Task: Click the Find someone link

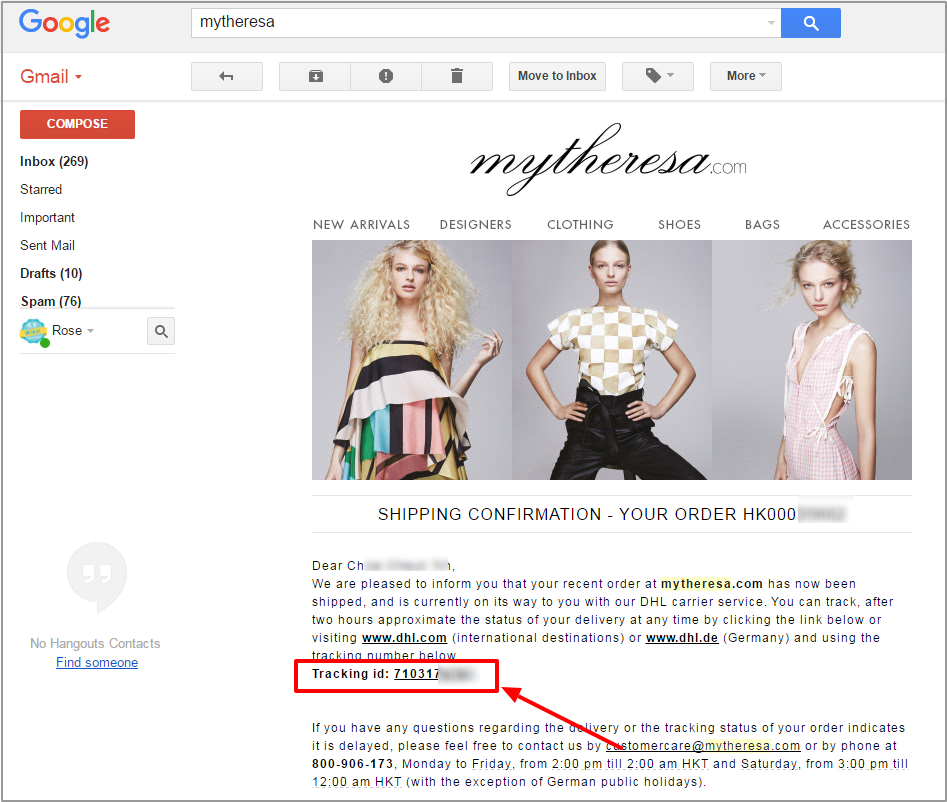Action: point(97,662)
